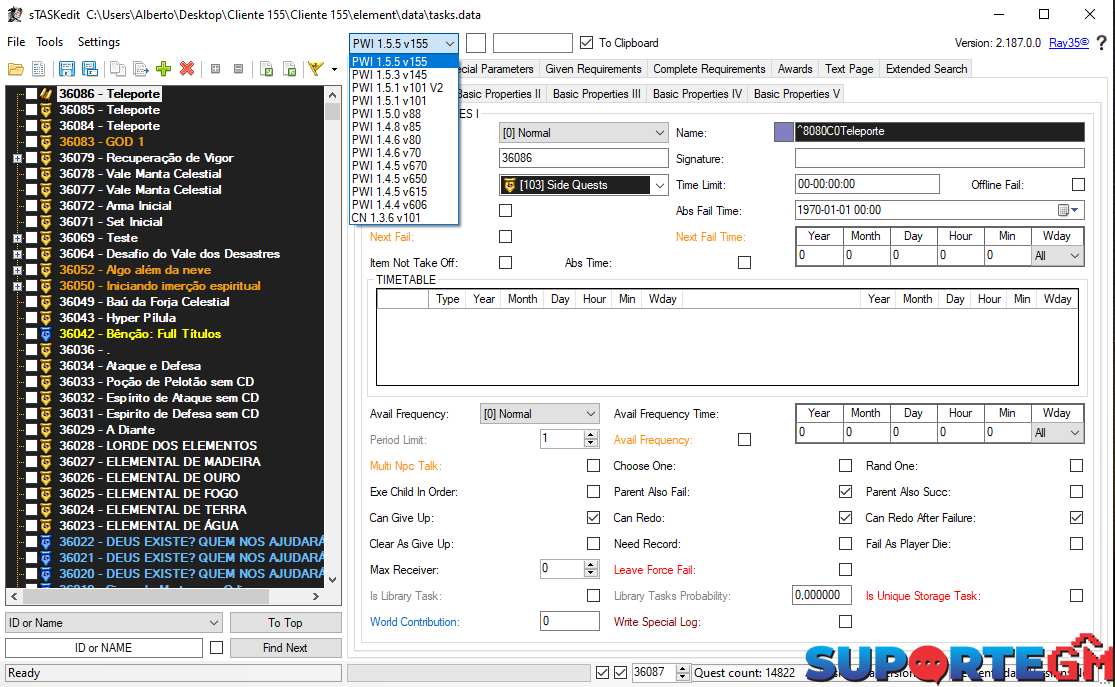This screenshot has height=687, width=1115.
Task: Click the expand all nodes toolbar icon
Action: pos(215,69)
